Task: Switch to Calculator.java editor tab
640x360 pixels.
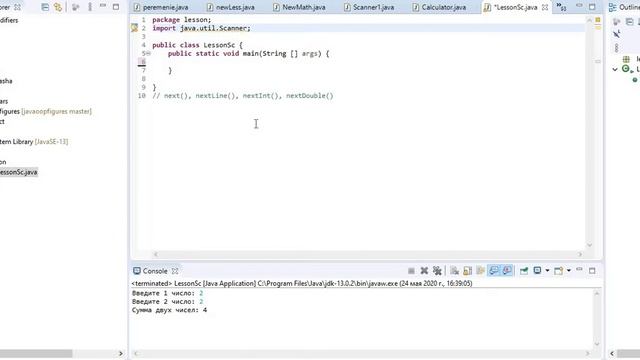Action: pyautogui.click(x=439, y=7)
